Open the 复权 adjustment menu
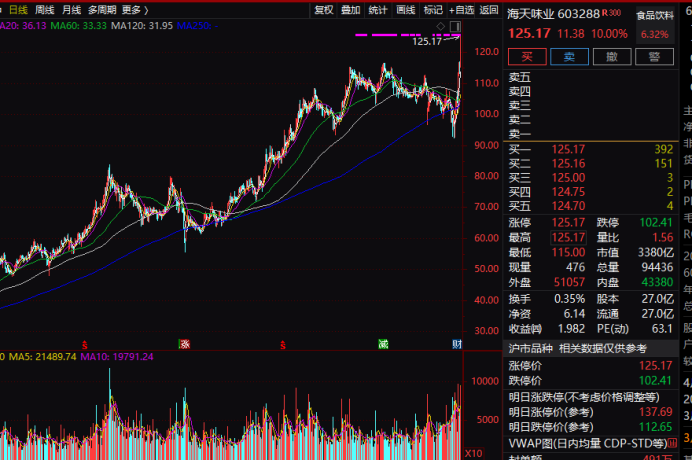This screenshot has height=461, width=693. [324, 10]
